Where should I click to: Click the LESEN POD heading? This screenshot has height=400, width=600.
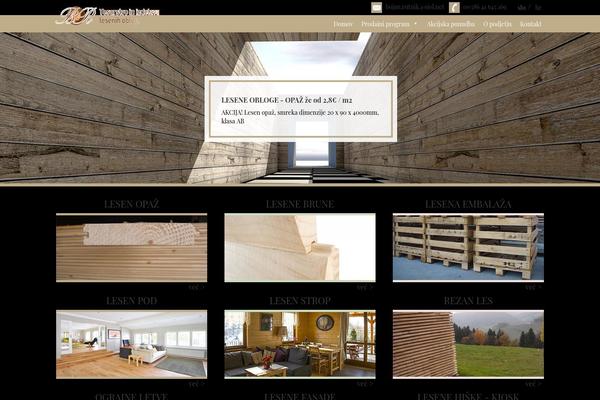(x=131, y=301)
